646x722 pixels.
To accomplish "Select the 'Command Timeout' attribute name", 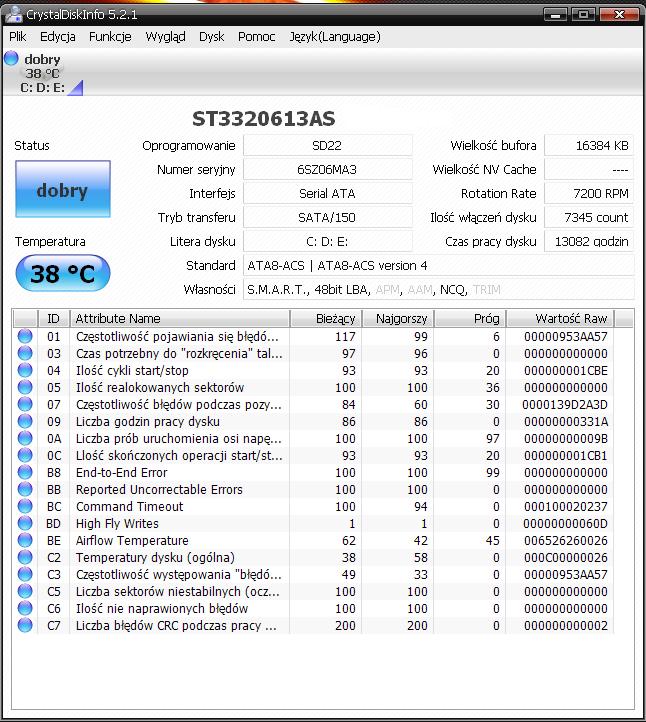I will click(x=129, y=507).
